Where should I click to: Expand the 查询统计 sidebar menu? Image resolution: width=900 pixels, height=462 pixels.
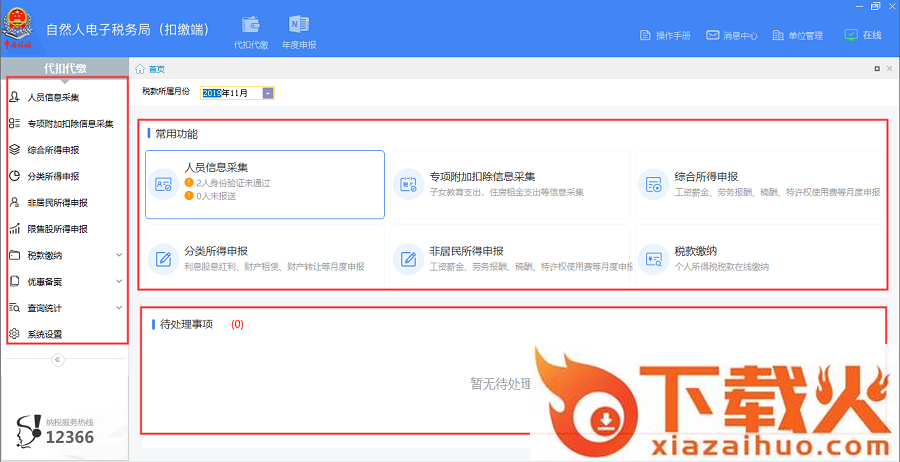click(66, 308)
